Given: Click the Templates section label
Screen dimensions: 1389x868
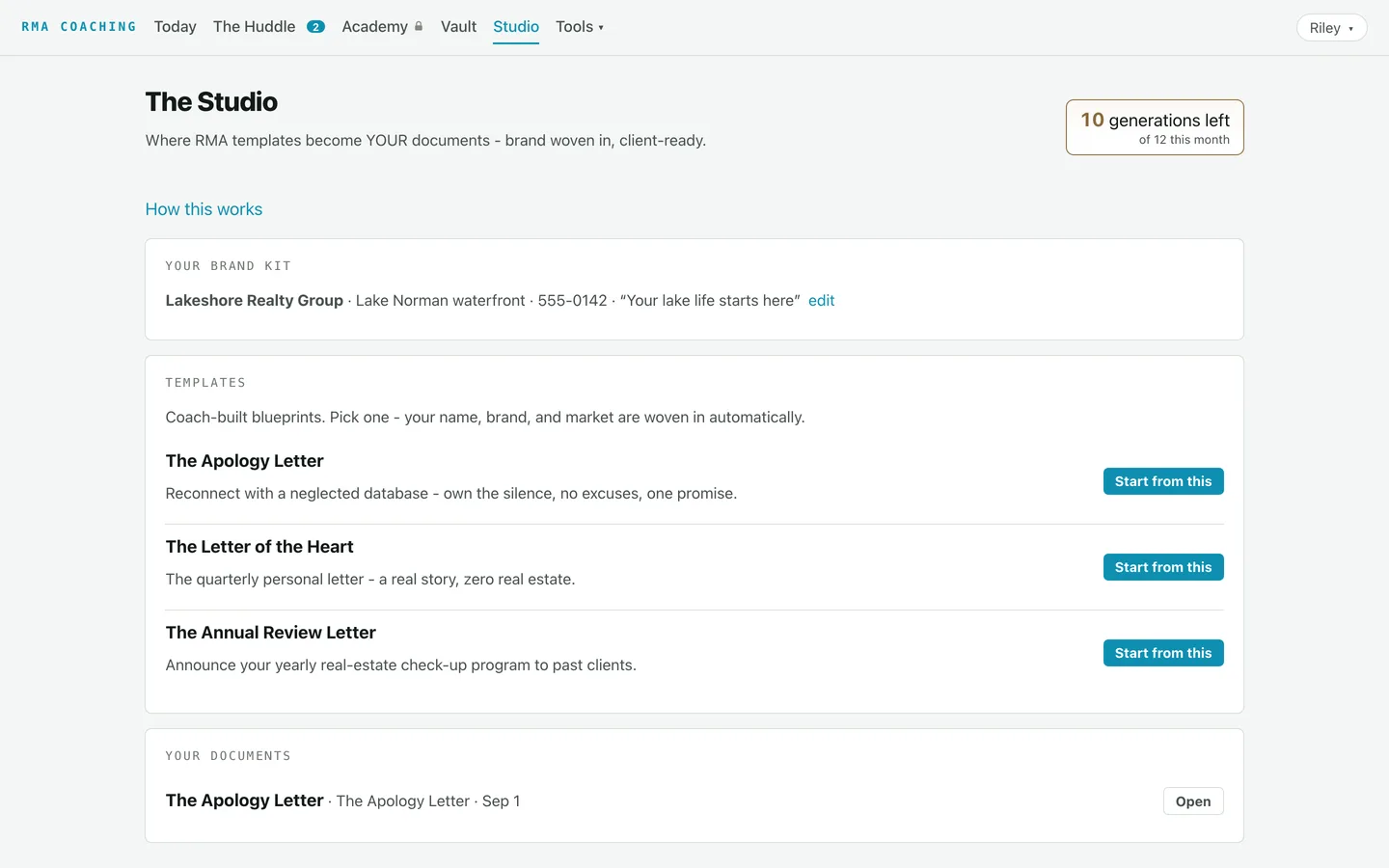Looking at the screenshot, I should (205, 383).
